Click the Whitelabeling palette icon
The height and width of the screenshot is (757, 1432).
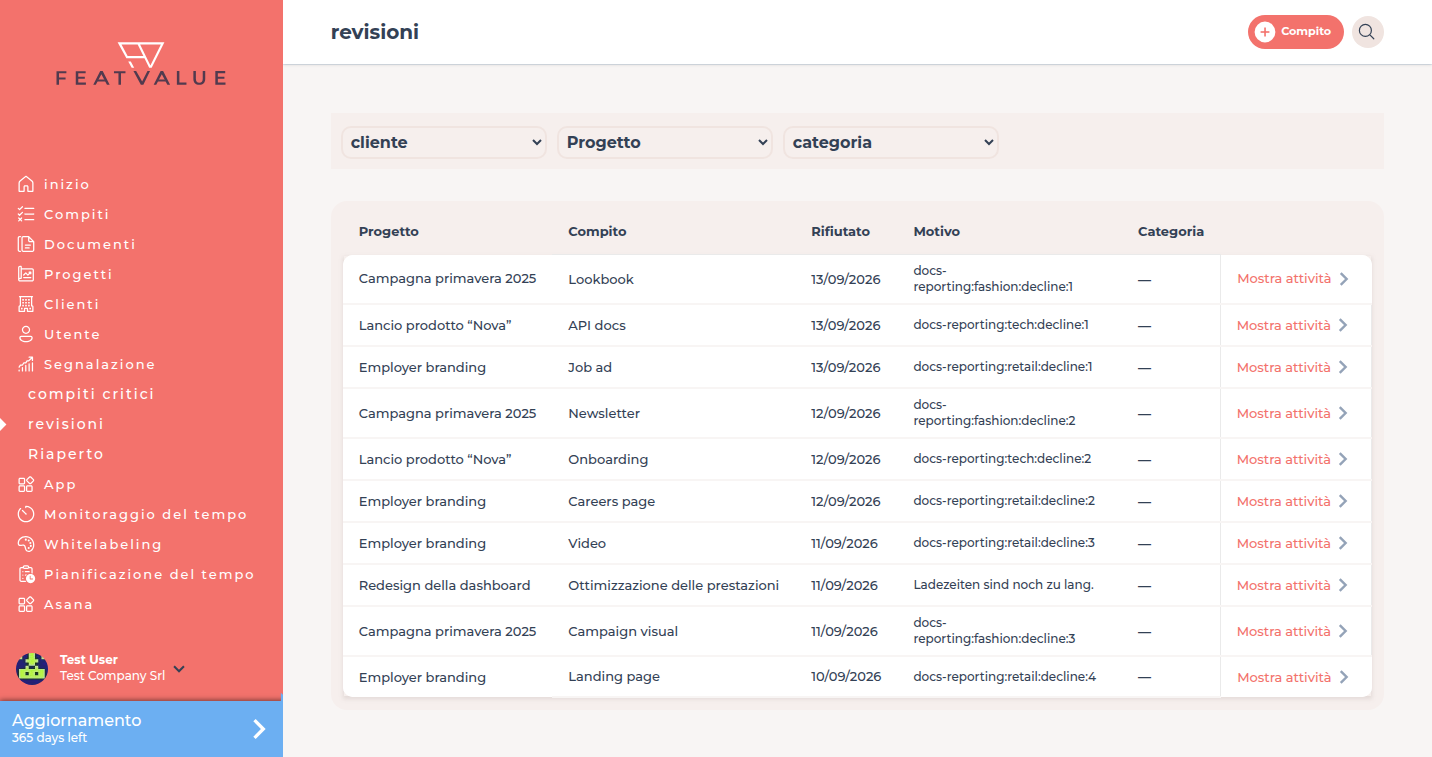(x=26, y=544)
